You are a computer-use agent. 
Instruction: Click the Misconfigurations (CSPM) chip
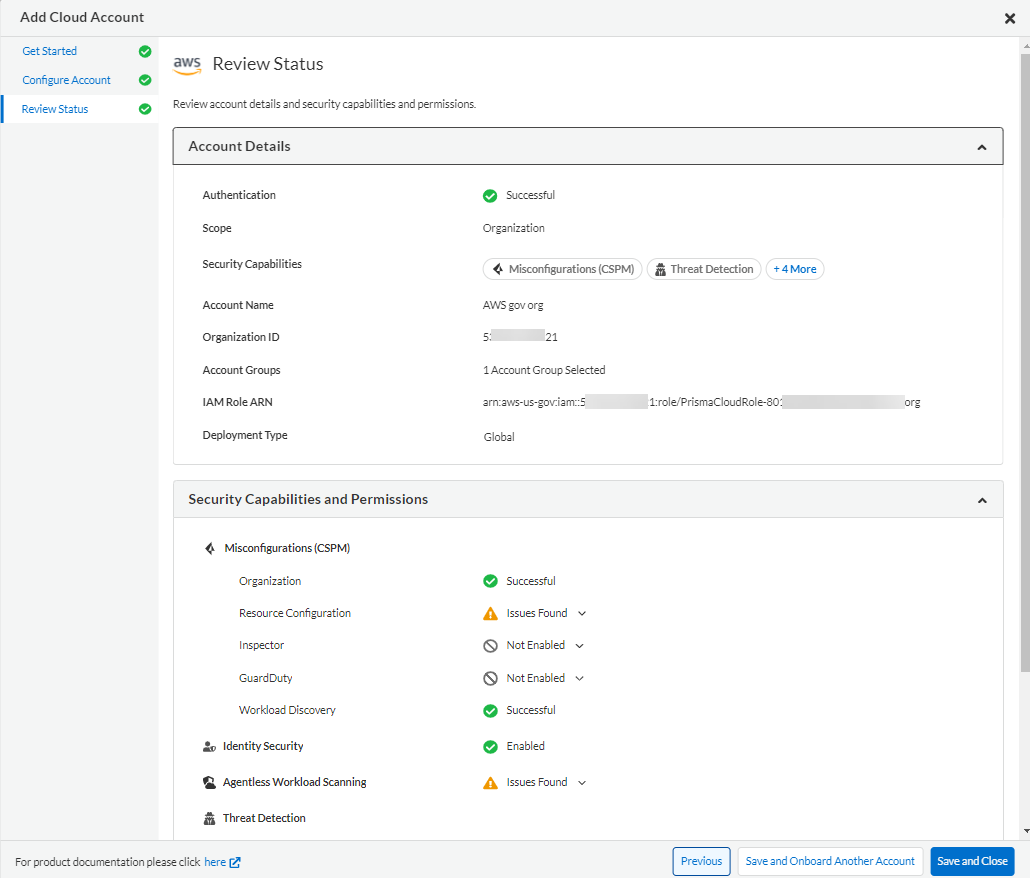click(x=562, y=269)
